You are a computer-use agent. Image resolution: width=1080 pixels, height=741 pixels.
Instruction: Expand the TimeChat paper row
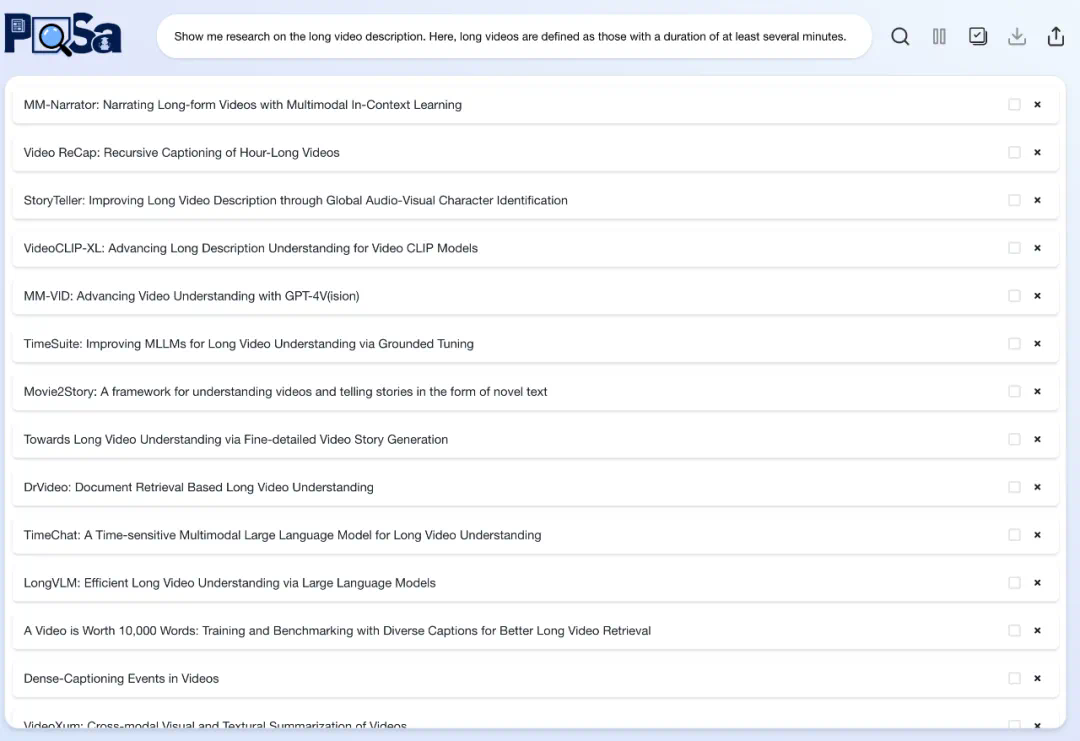tap(282, 535)
